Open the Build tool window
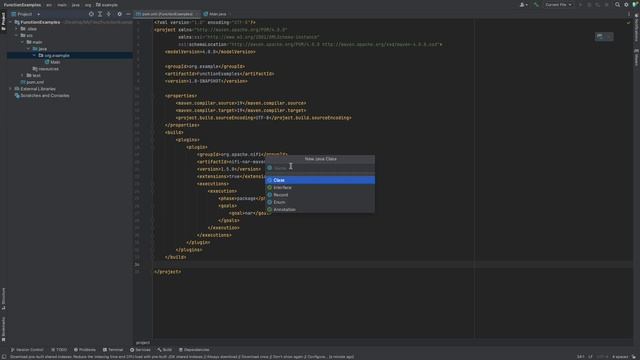Viewport: 640px width, 360px height. tap(165, 350)
